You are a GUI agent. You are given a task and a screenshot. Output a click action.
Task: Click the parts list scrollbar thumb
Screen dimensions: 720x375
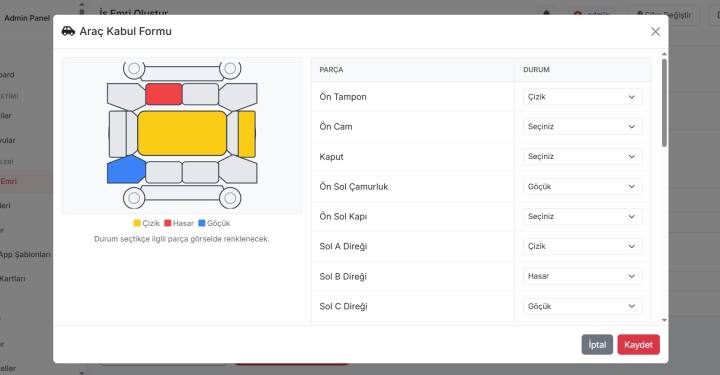click(x=664, y=103)
